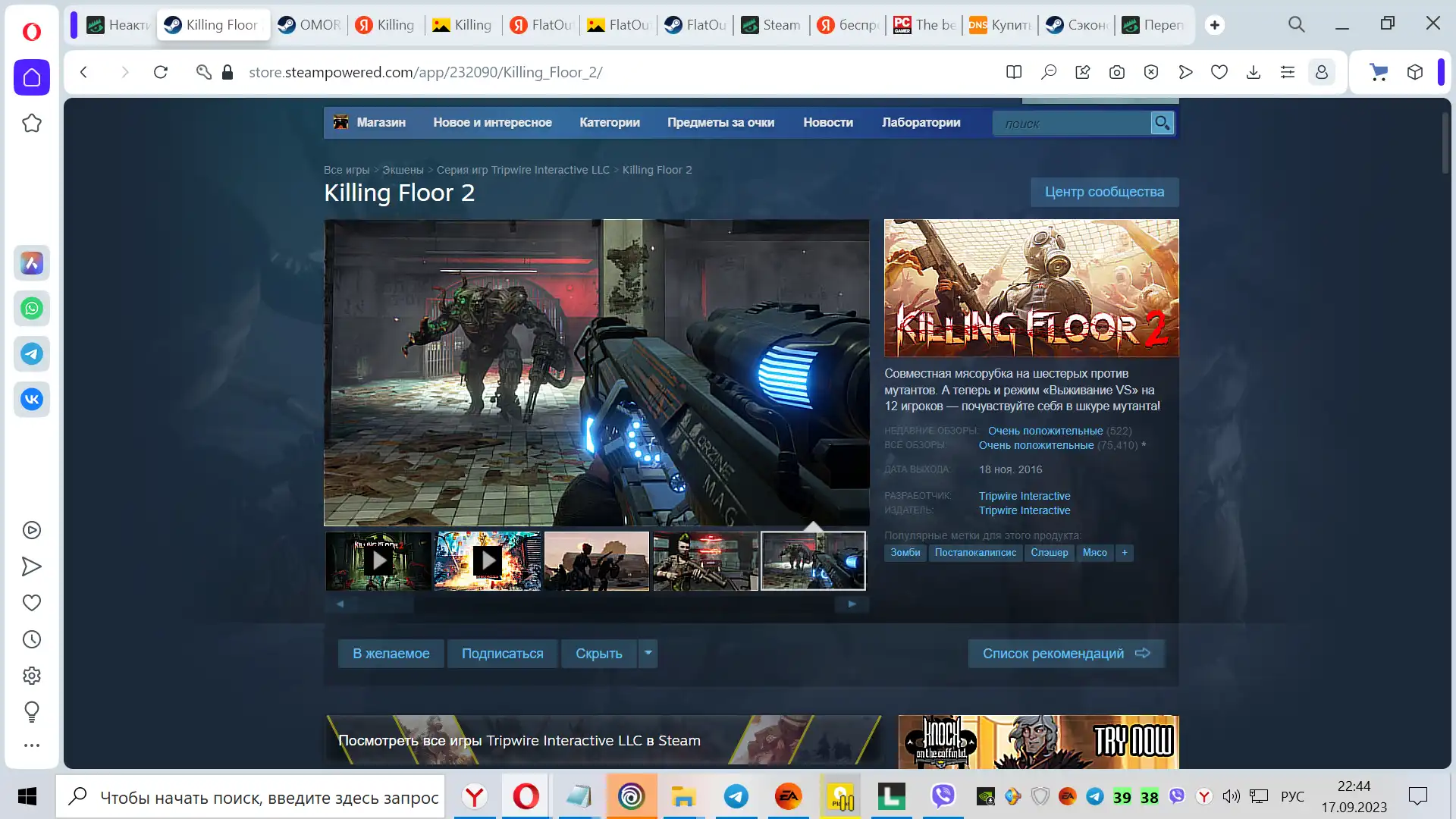Add game with В желаемое button
This screenshot has width=1456, height=819.
(x=391, y=653)
